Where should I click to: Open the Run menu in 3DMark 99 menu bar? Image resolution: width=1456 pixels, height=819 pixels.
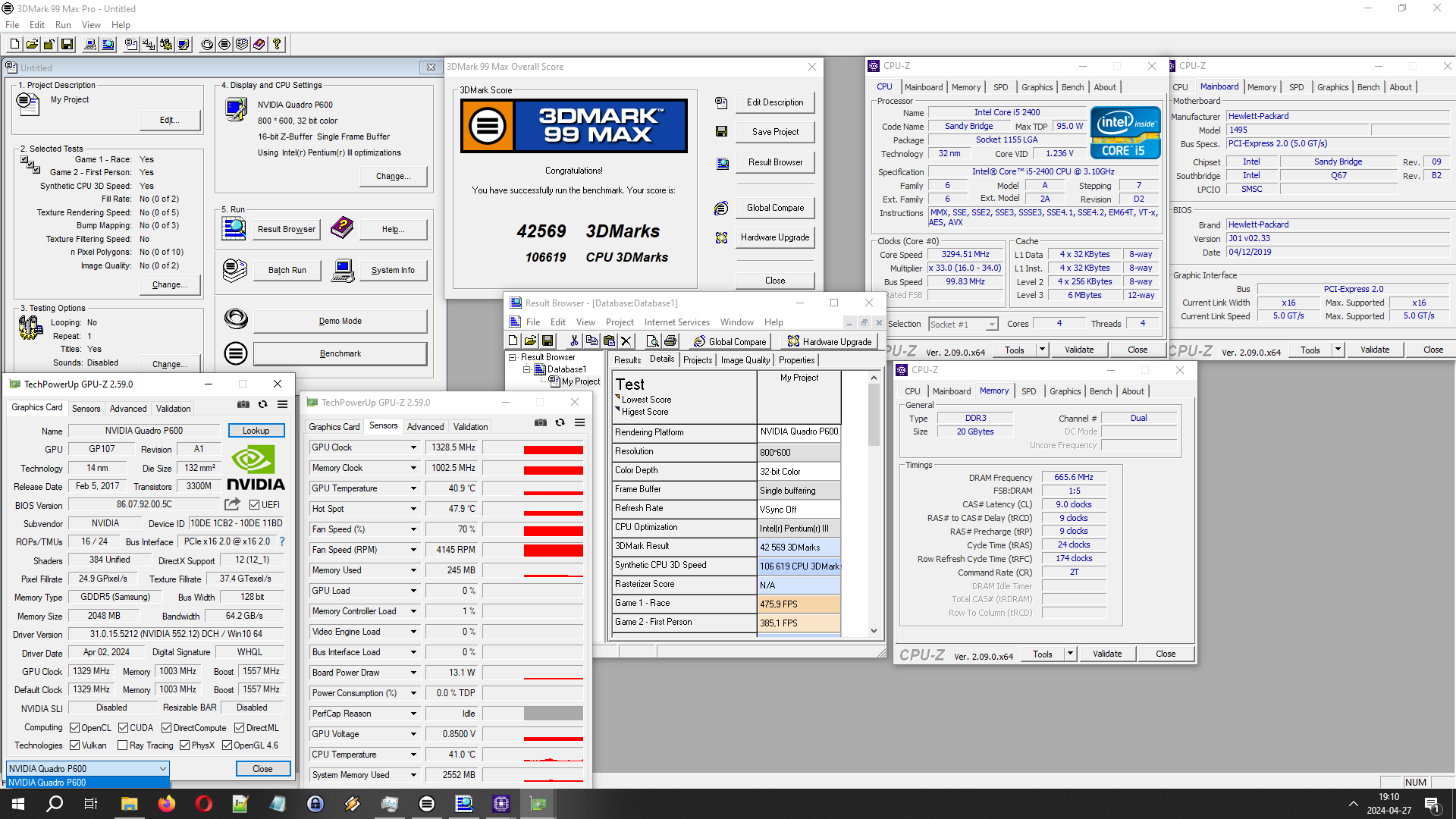(63, 25)
